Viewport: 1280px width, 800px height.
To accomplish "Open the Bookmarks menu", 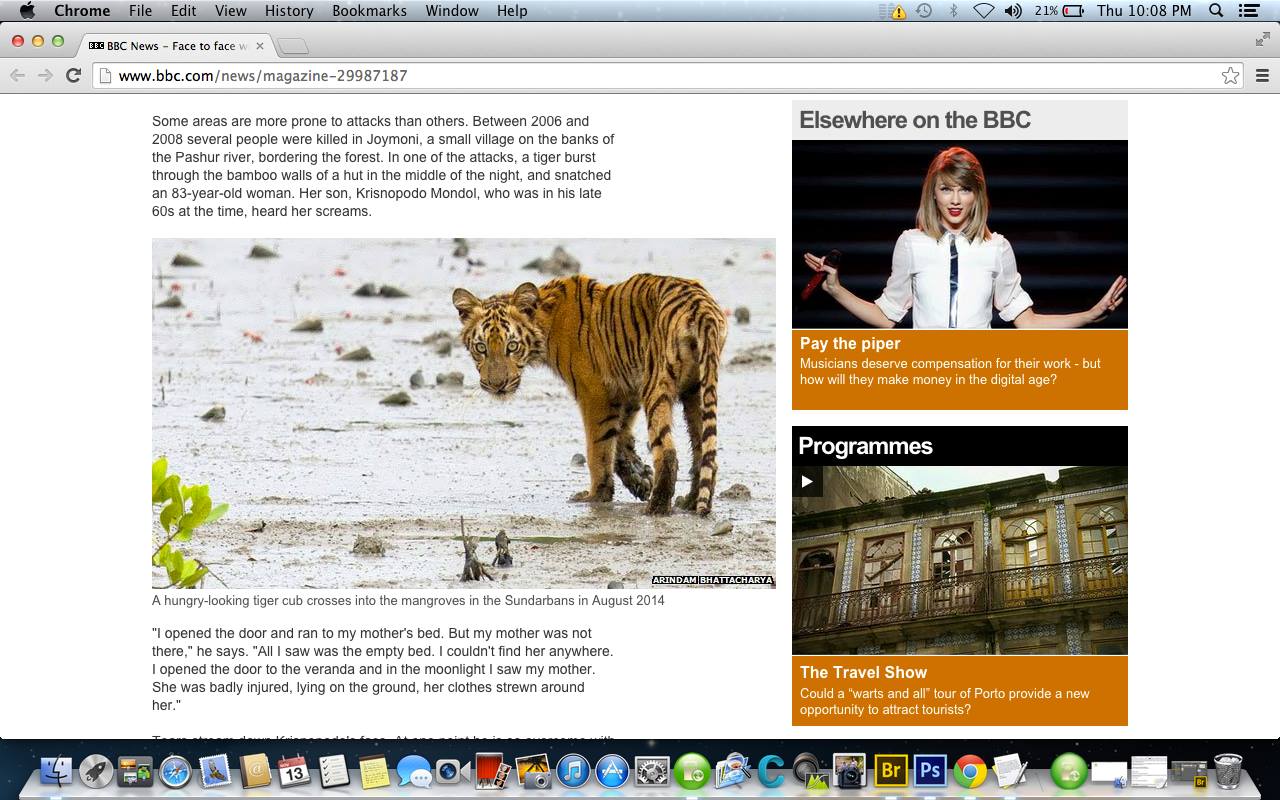I will click(371, 11).
